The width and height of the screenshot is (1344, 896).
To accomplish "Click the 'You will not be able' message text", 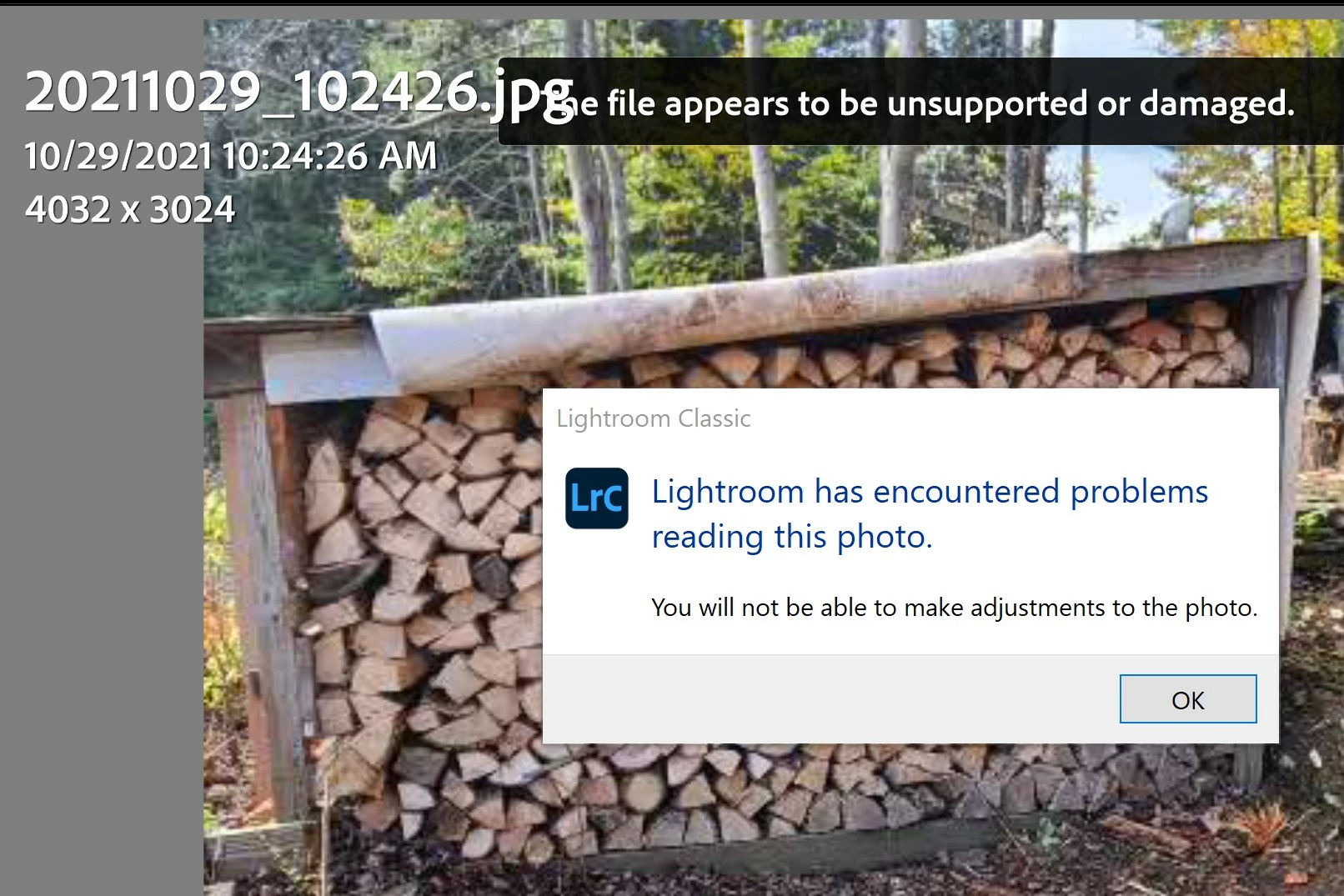I will [x=954, y=608].
